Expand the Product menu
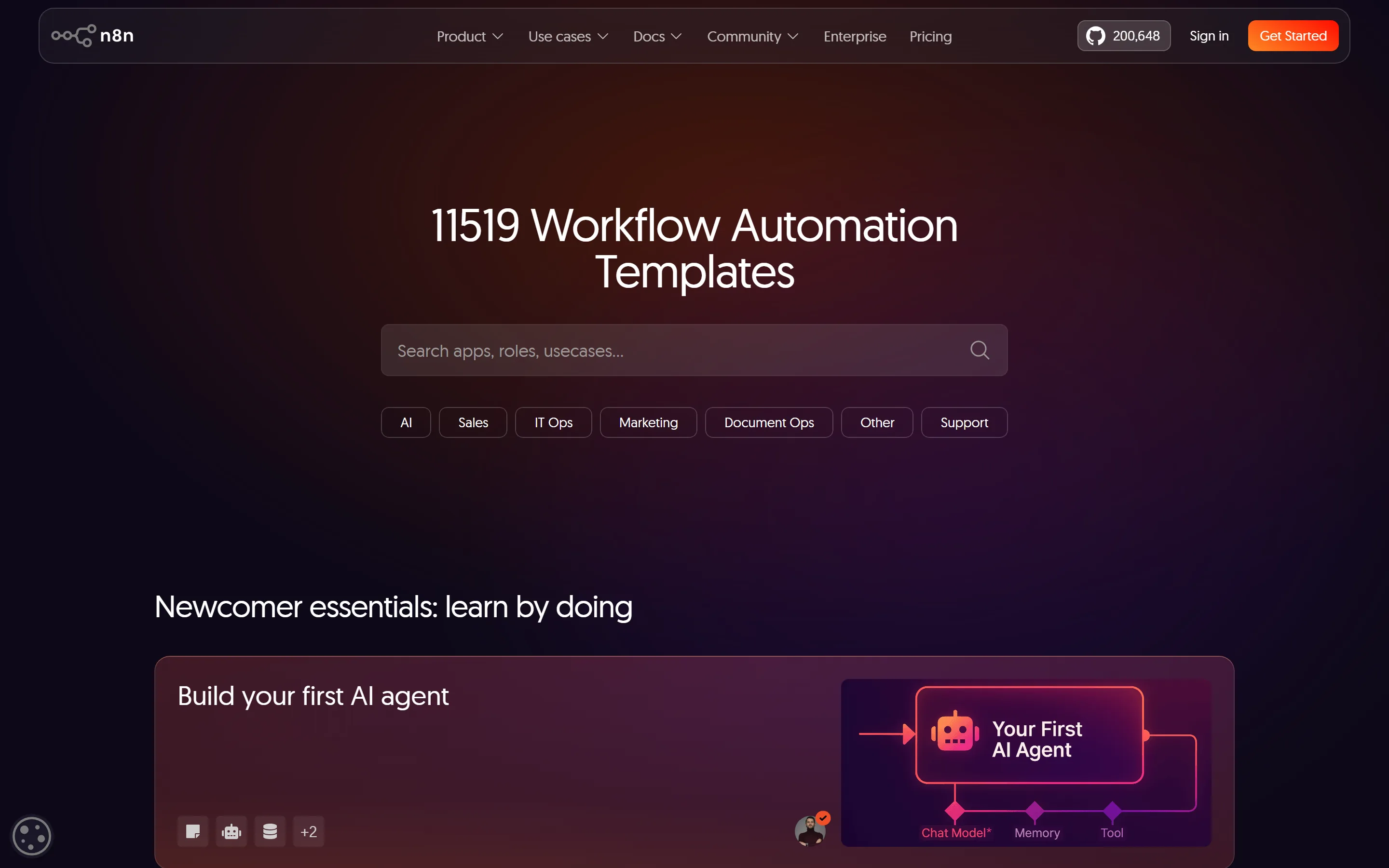Viewport: 1389px width, 868px height. (469, 36)
